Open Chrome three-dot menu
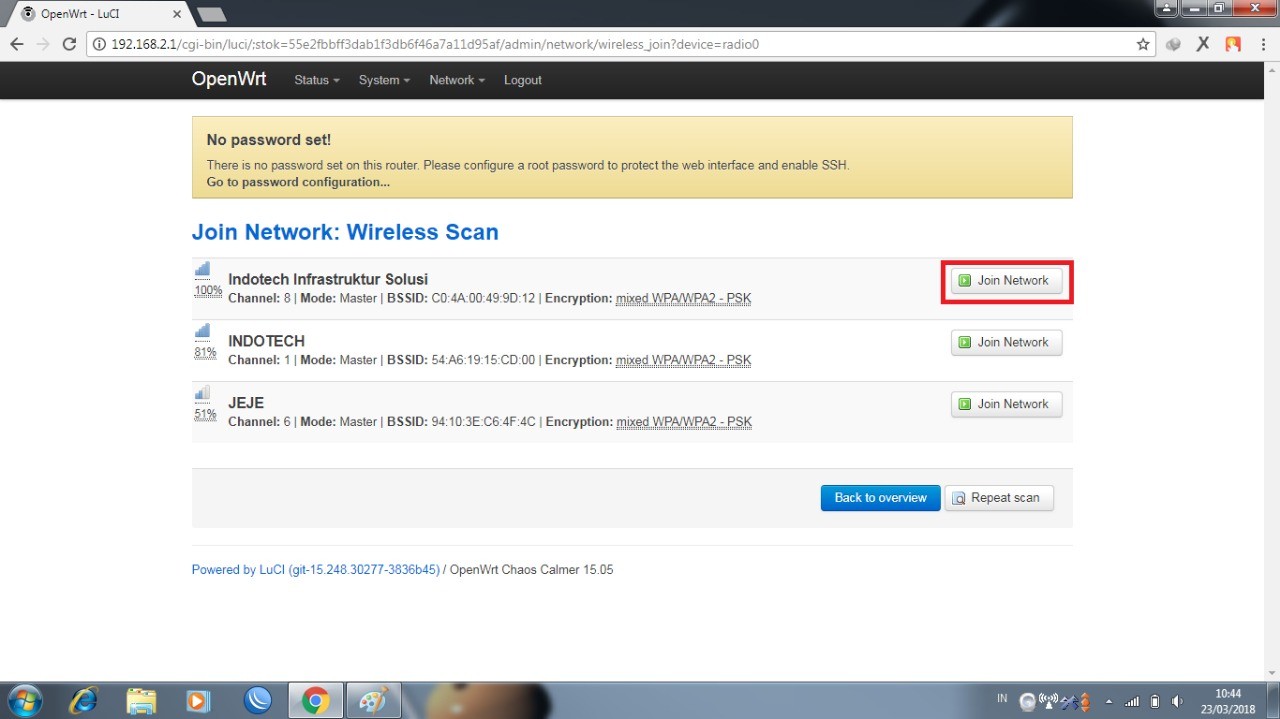 click(1262, 44)
